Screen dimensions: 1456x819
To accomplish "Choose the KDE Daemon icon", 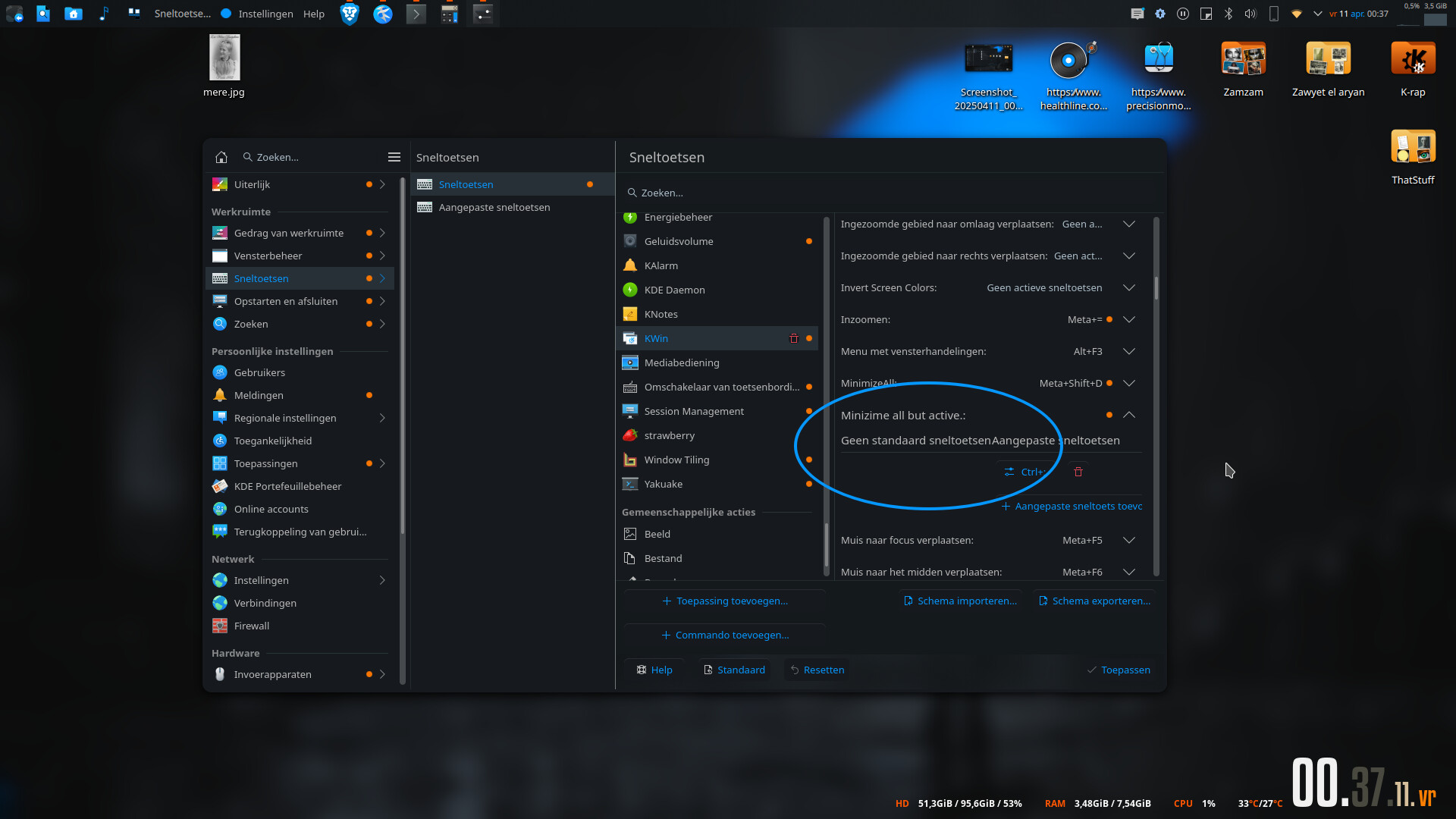I will click(x=630, y=290).
